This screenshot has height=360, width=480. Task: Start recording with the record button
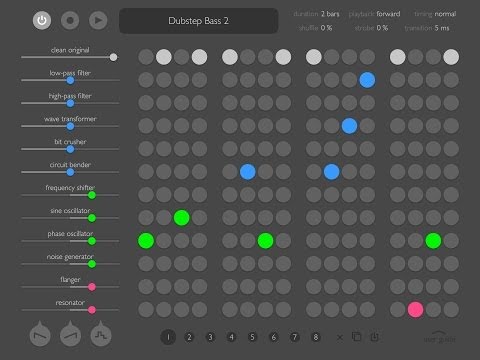(70, 20)
